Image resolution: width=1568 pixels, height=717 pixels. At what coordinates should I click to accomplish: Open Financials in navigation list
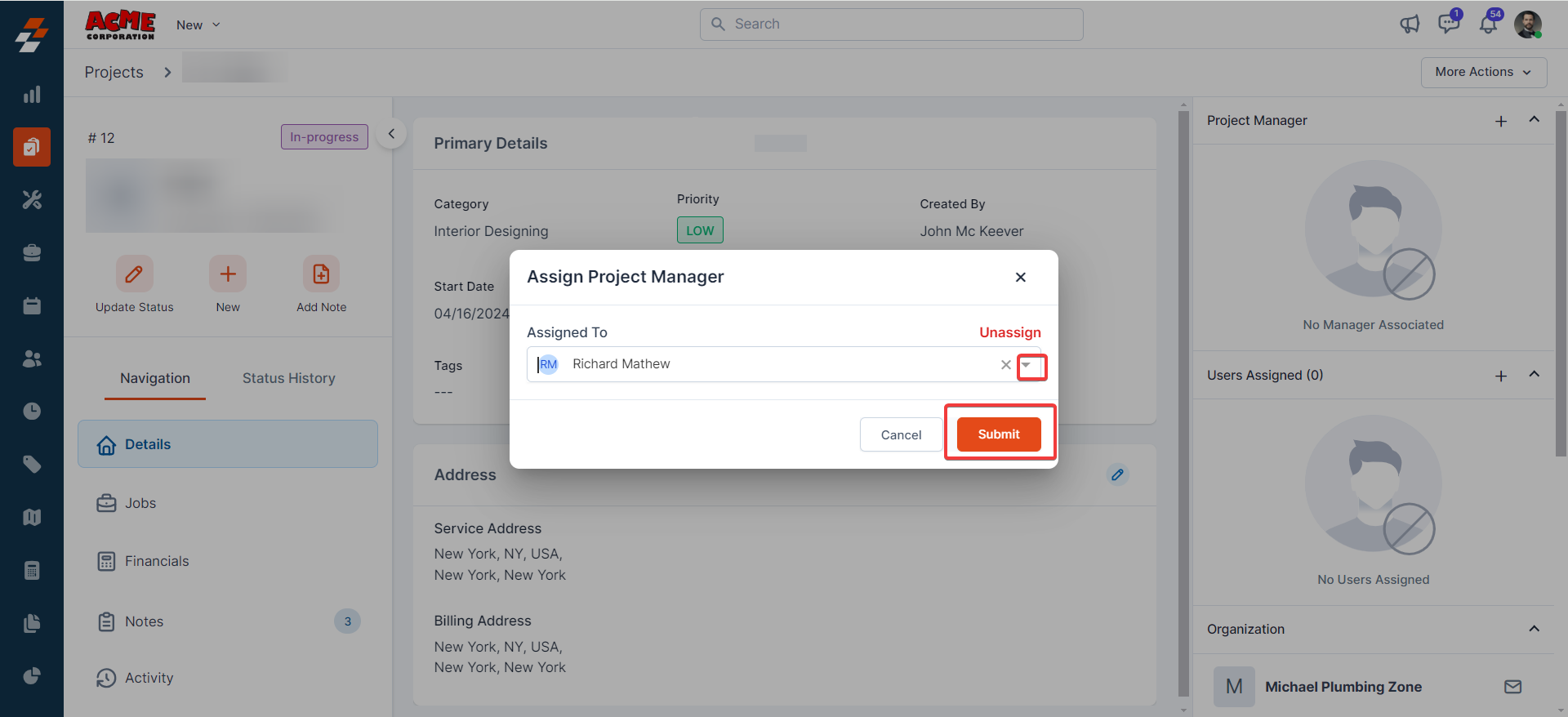pyautogui.click(x=156, y=561)
